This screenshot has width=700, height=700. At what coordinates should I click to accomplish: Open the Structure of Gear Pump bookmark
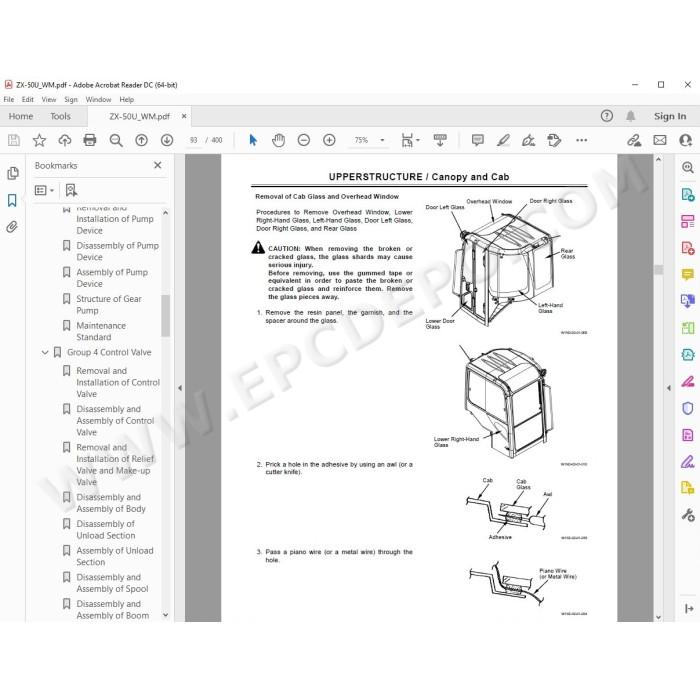click(109, 304)
